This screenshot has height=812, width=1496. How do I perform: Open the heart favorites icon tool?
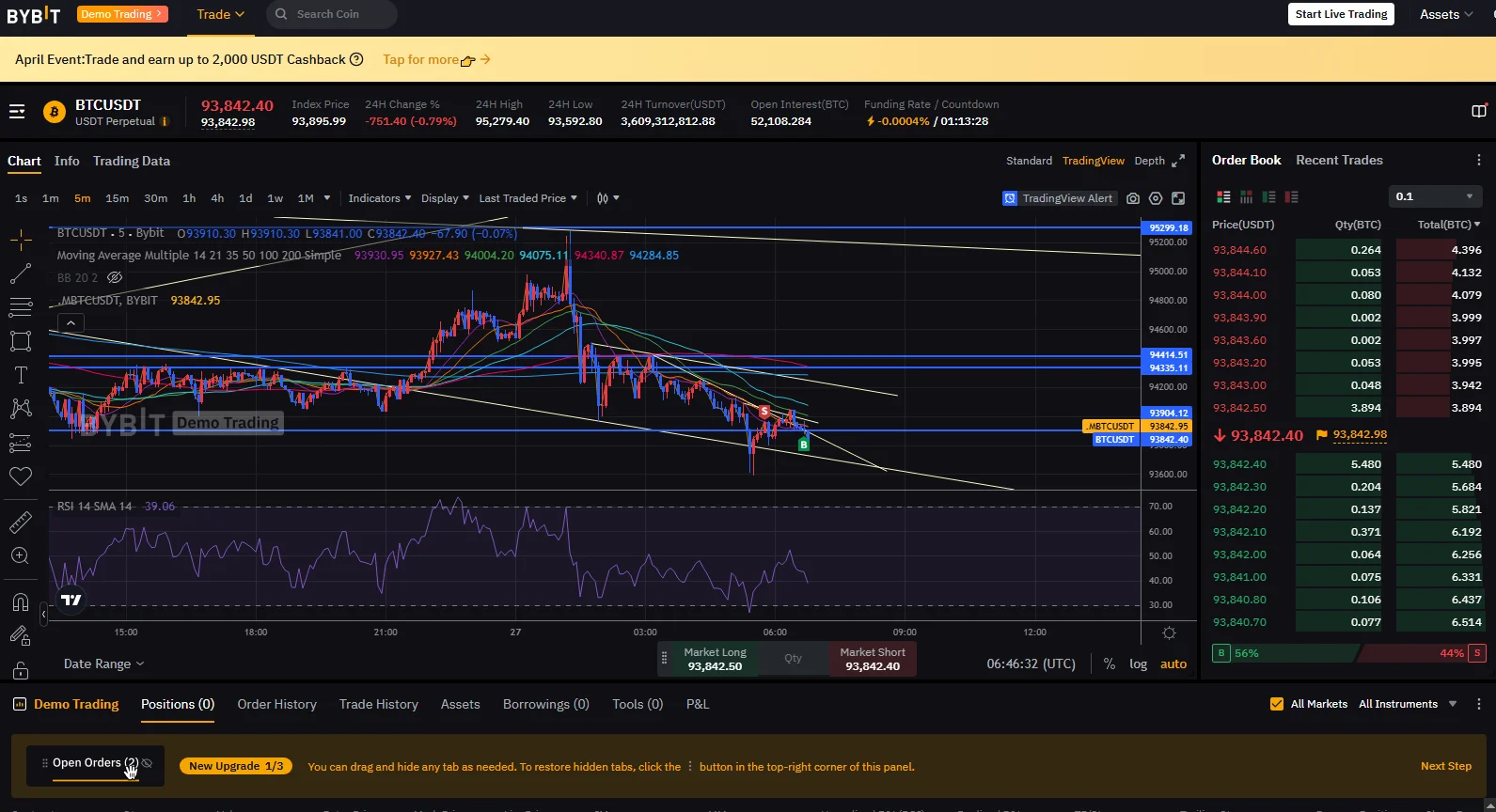coord(21,476)
